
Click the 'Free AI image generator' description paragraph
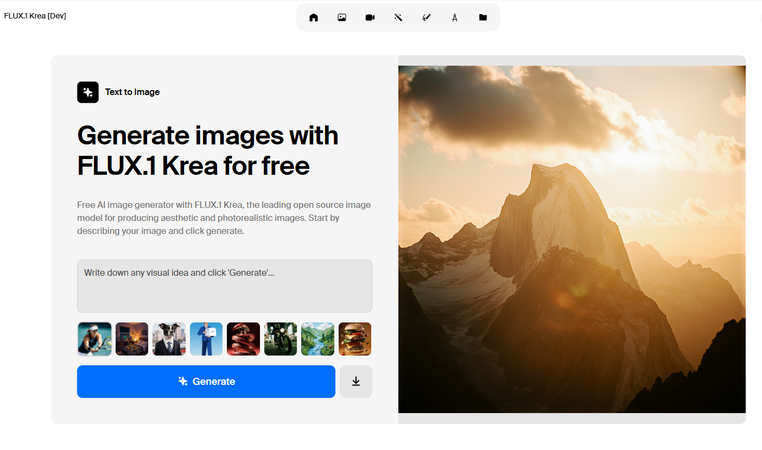point(224,218)
